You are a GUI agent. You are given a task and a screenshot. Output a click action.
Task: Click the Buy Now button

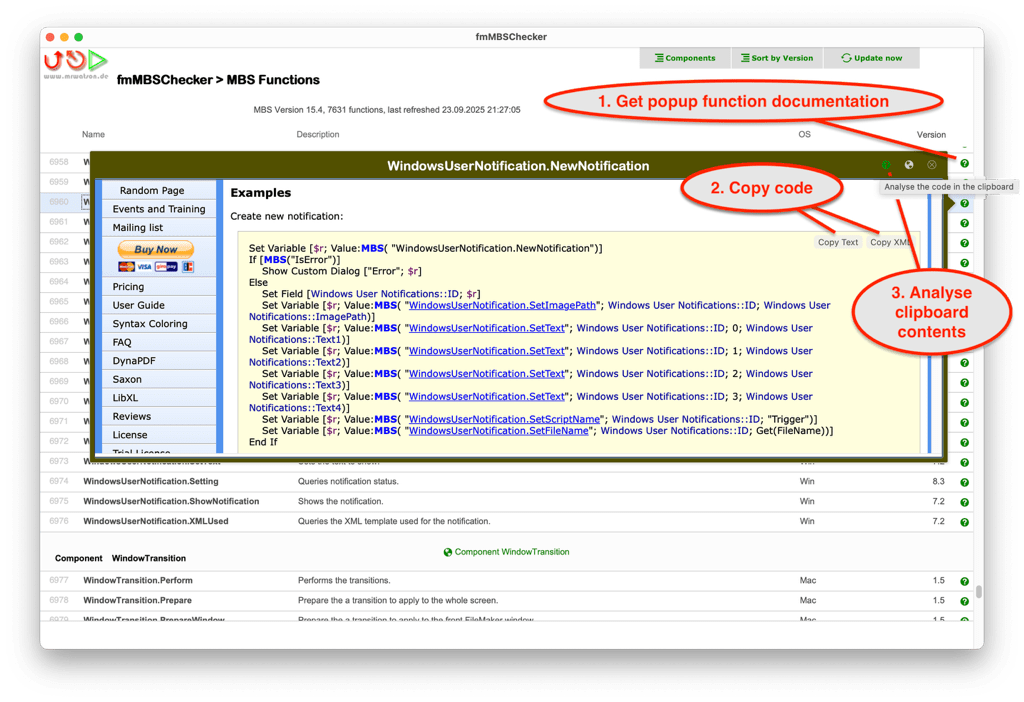pyautogui.click(x=155, y=248)
